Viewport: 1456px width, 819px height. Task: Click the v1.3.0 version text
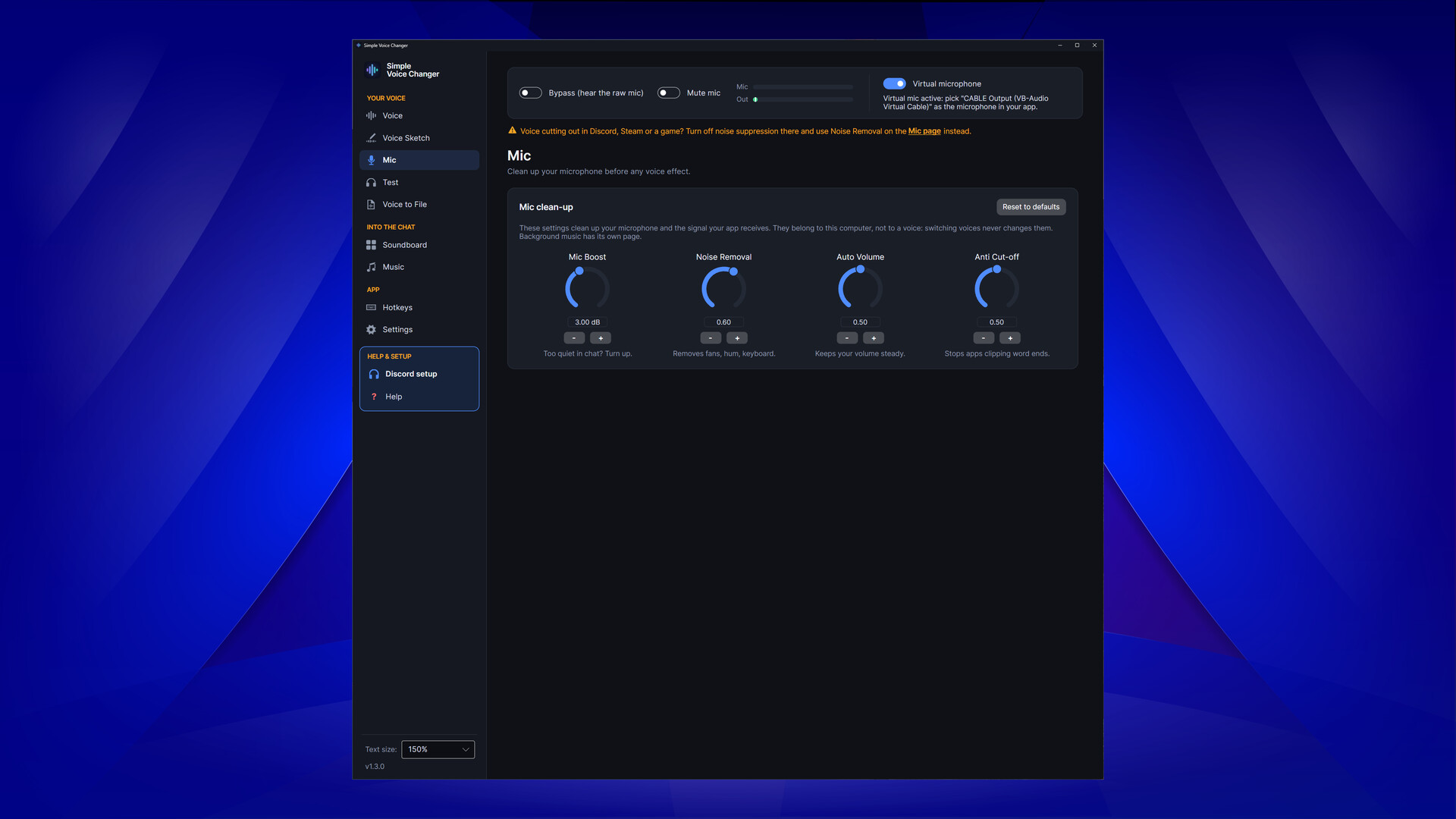375,767
